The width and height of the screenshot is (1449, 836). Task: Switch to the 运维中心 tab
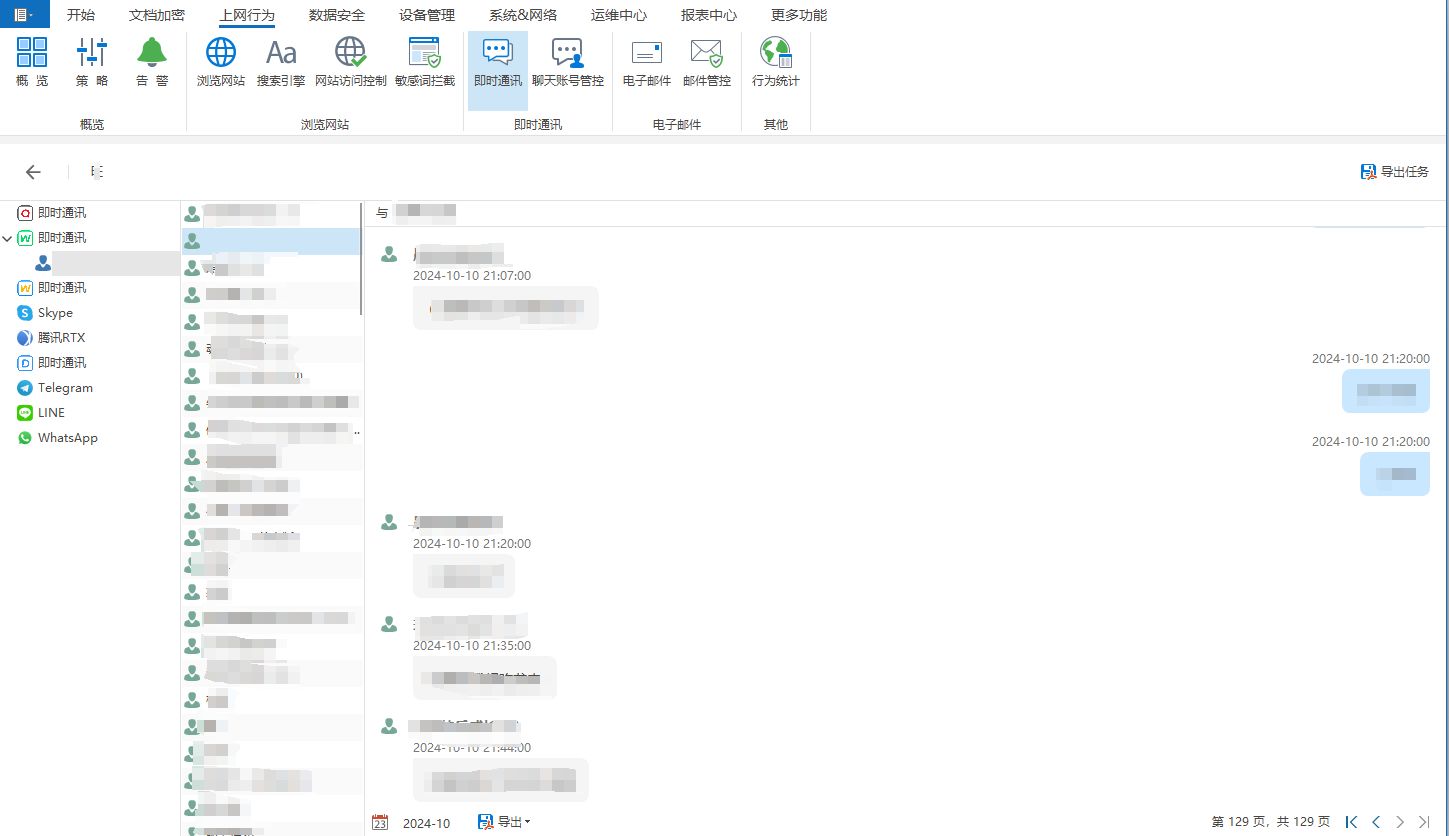click(x=619, y=15)
